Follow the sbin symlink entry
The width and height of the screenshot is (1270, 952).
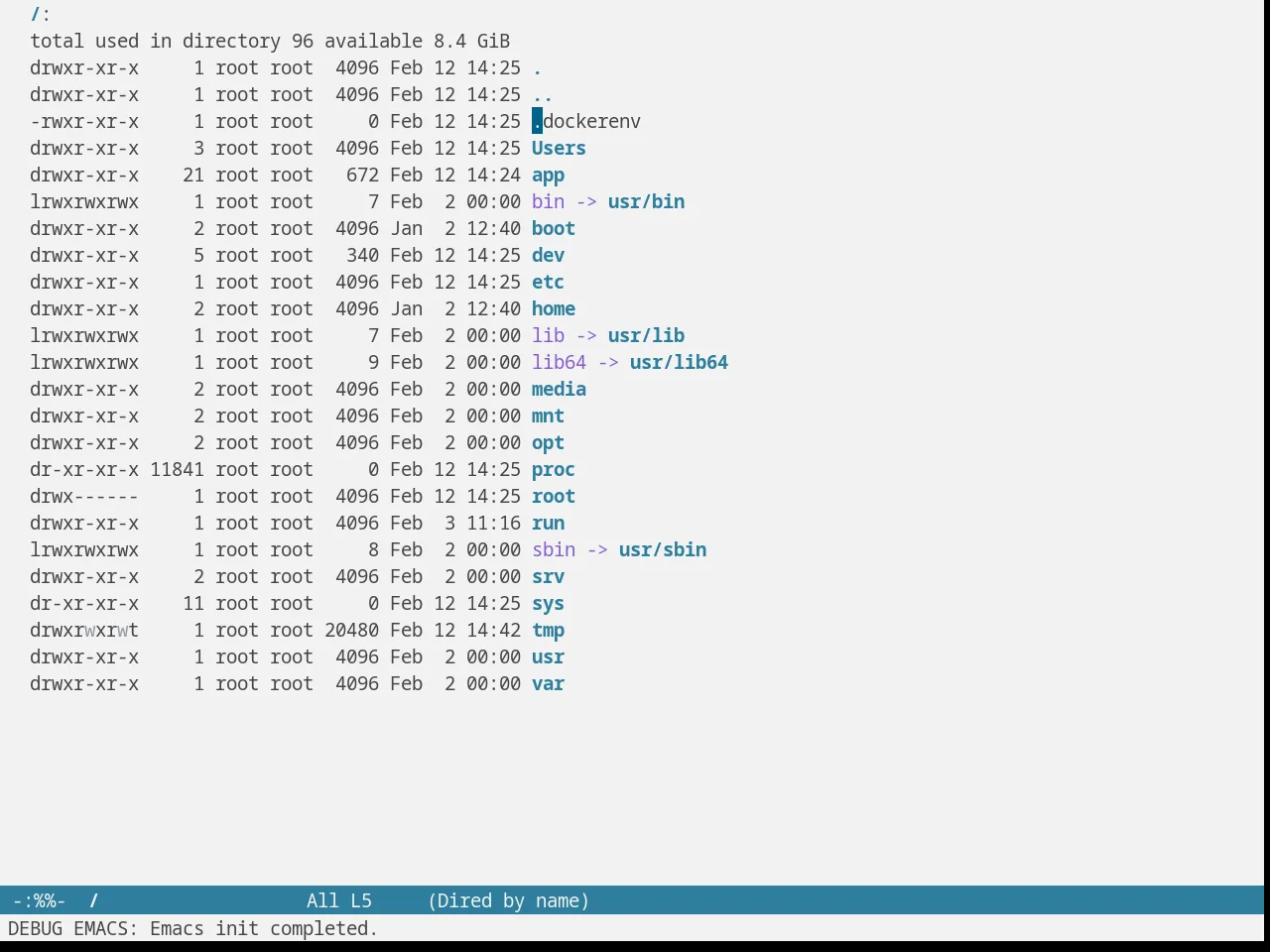tap(554, 549)
